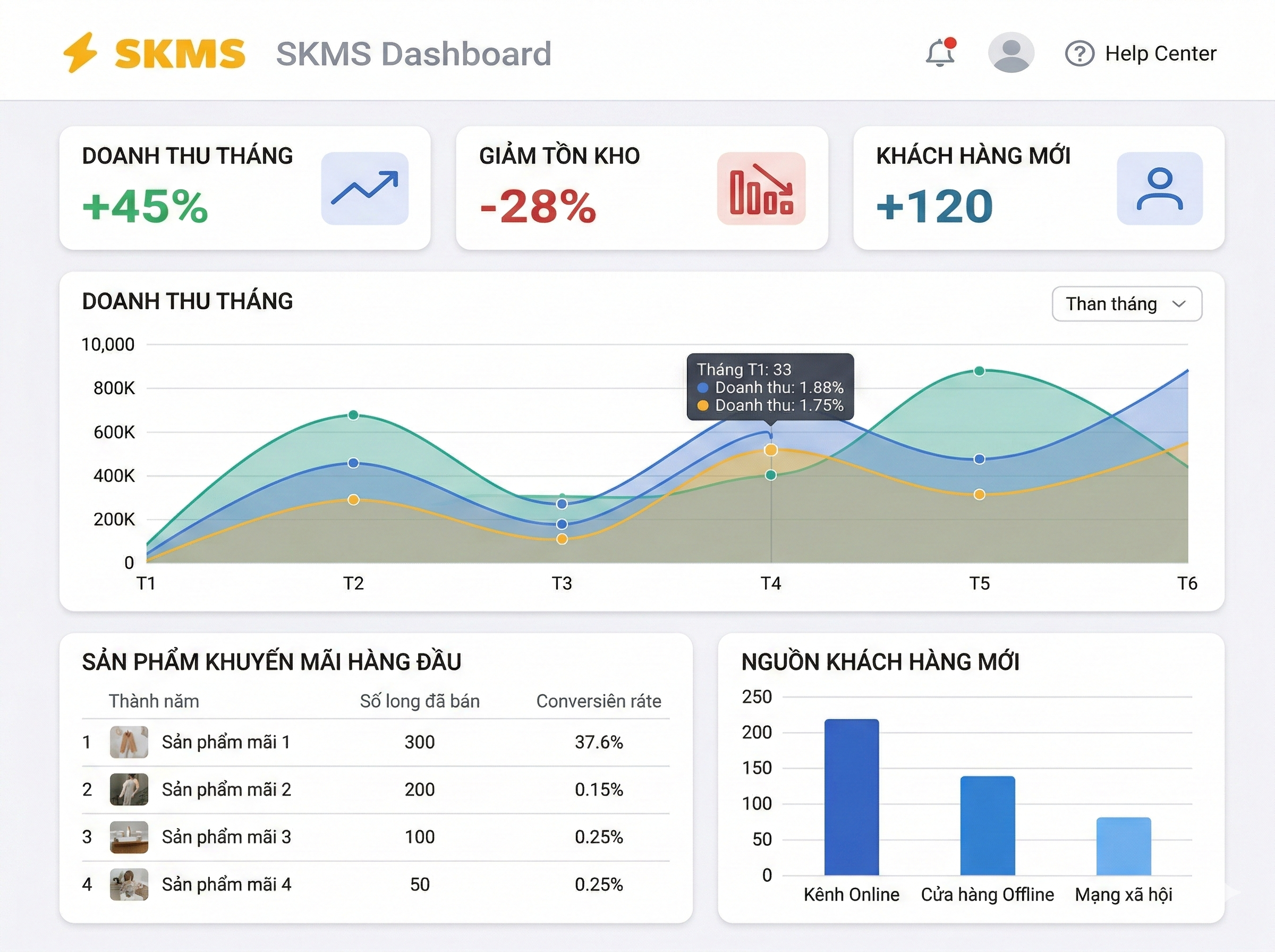The image size is (1275, 952).
Task: Click the Sản phẩm mãi 2 thumbnail
Action: (129, 789)
